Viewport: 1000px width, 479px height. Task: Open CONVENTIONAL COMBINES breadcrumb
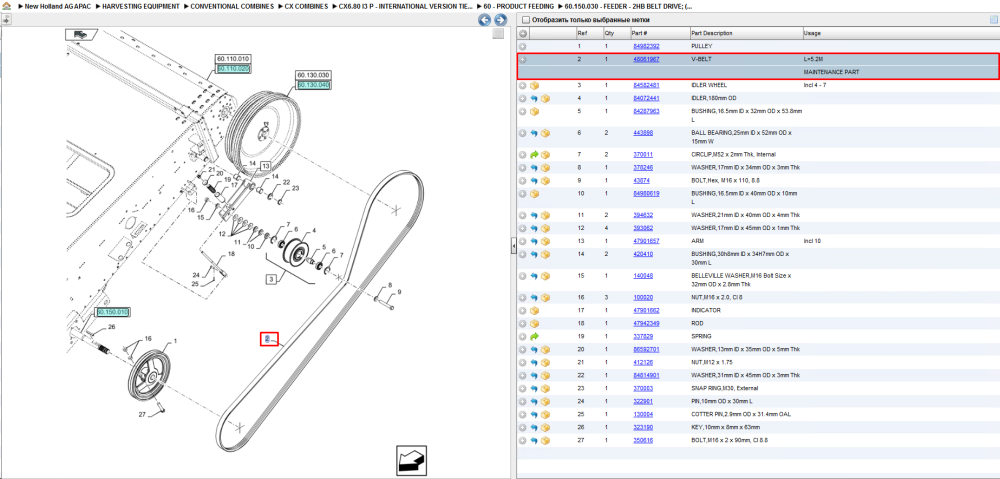[x=232, y=6]
